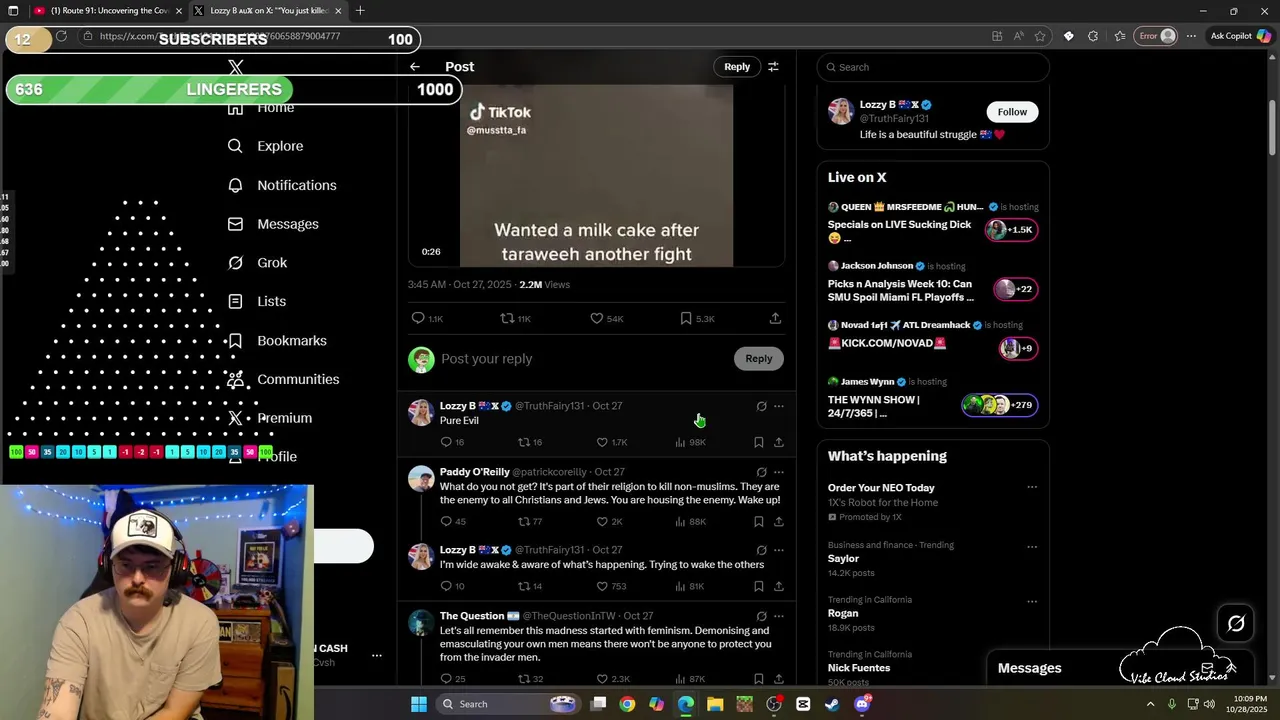Open Notifications in the sidebar

click(x=282, y=185)
